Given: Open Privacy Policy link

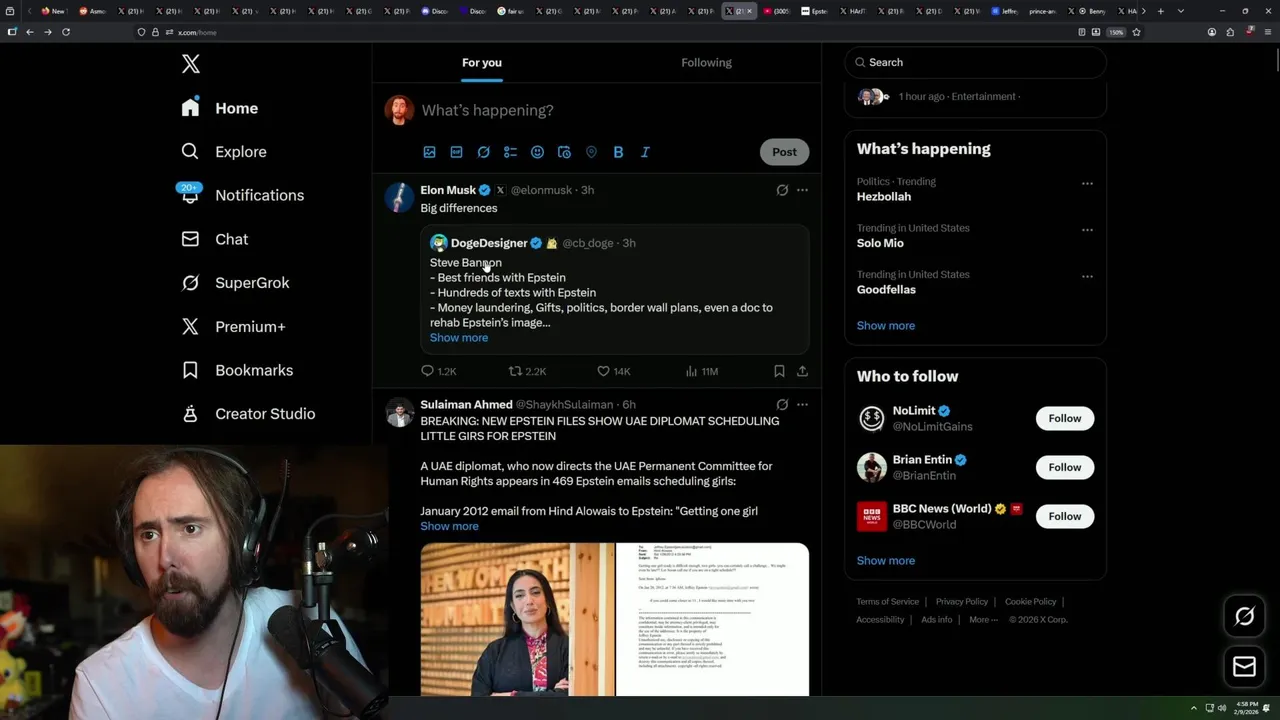Looking at the screenshot, I should (962, 602).
